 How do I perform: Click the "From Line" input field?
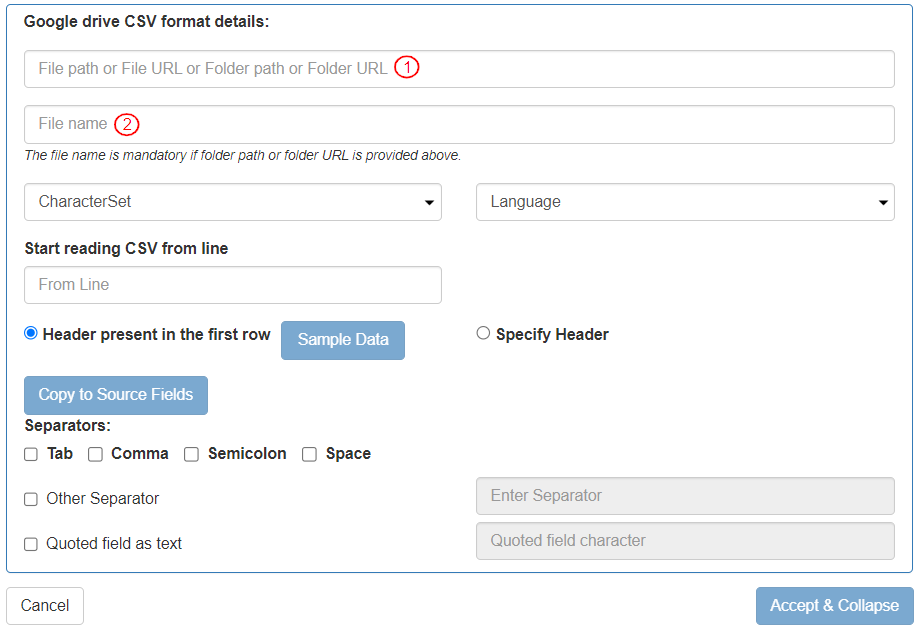(x=232, y=285)
